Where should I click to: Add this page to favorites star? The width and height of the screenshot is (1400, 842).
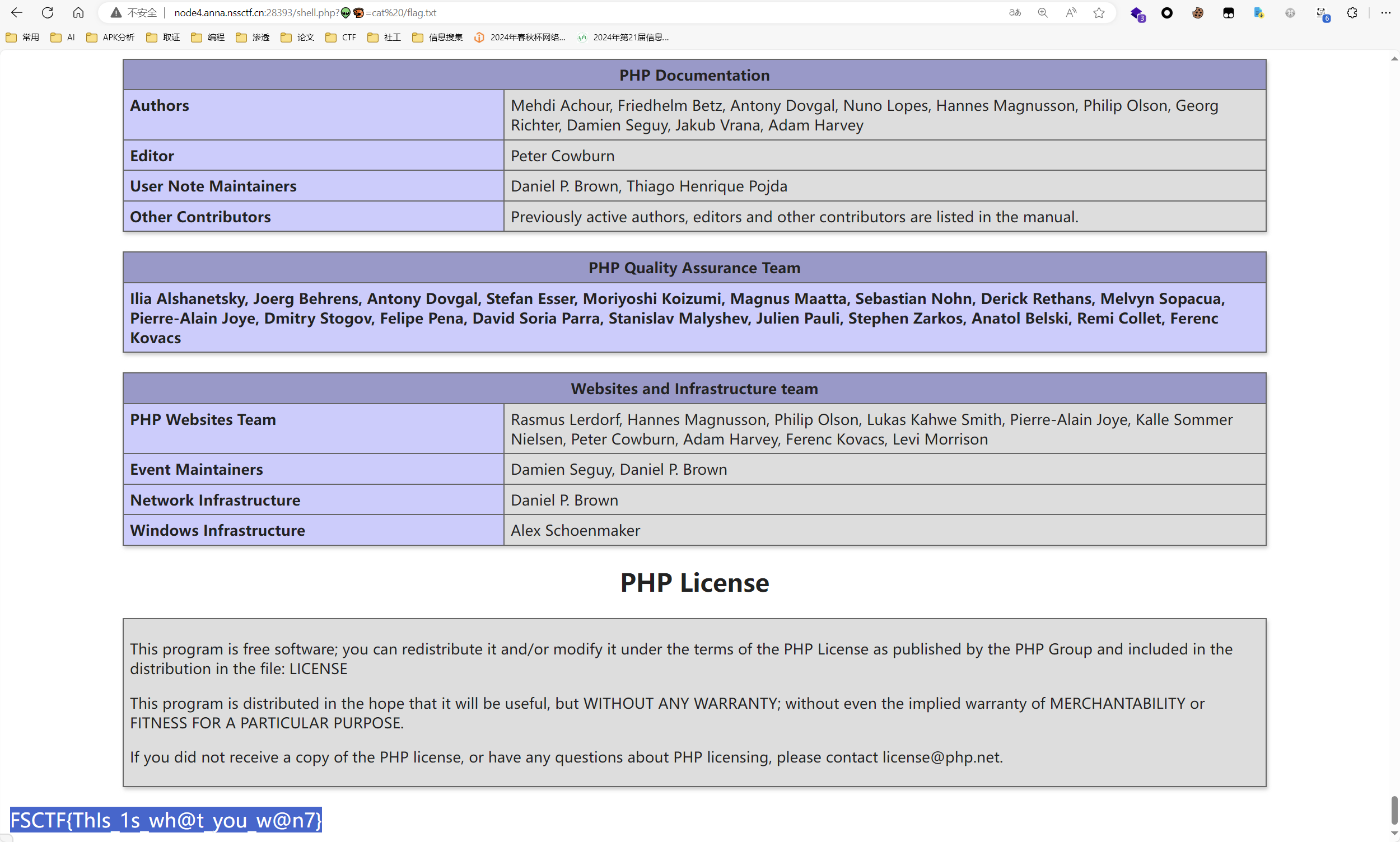pyautogui.click(x=1099, y=12)
